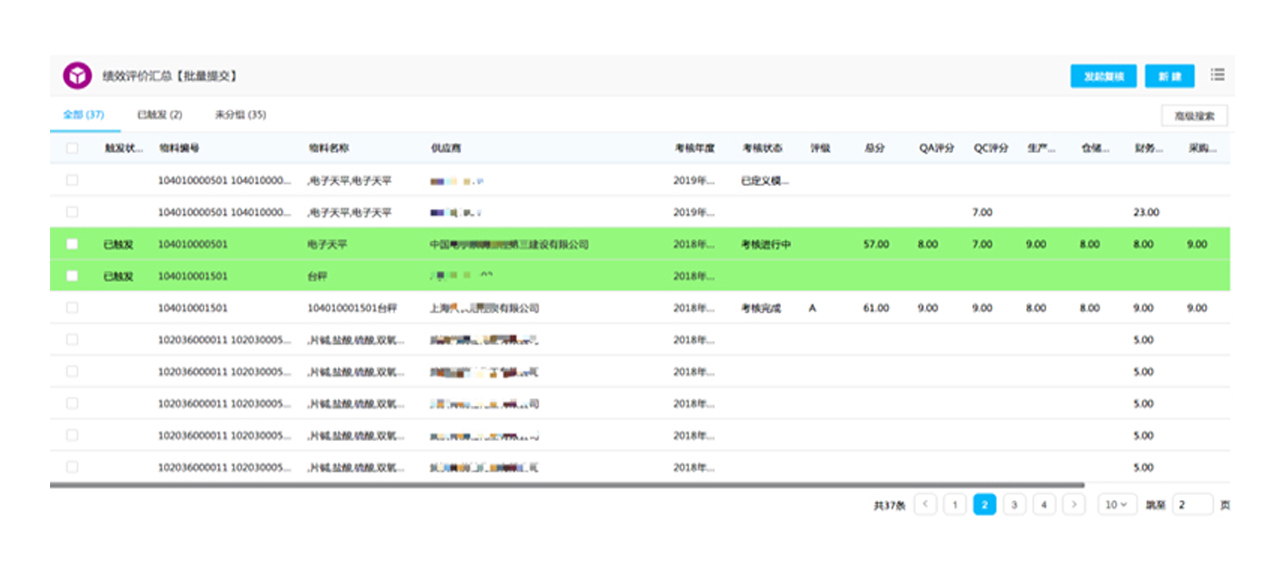
Task: Go to page 1
Action: pos(955,505)
